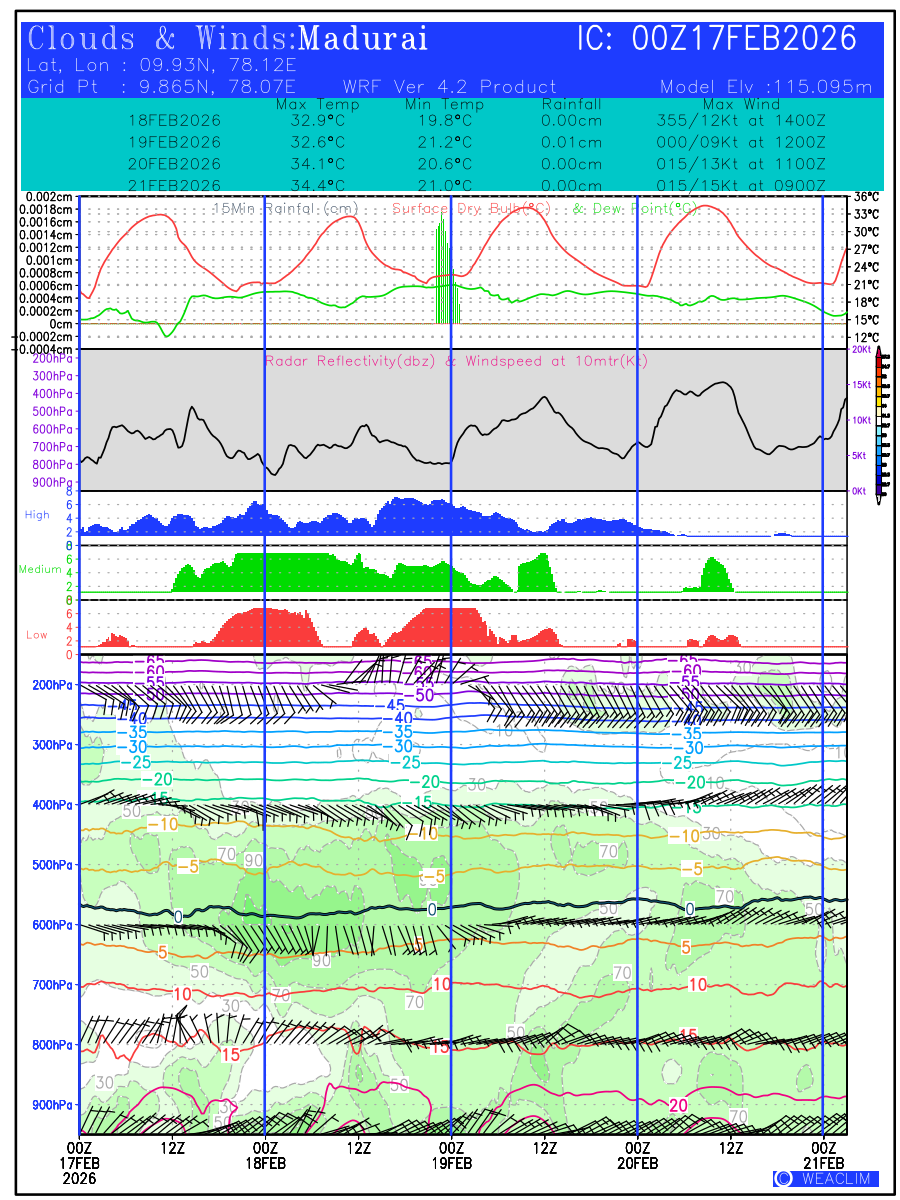Select the Low cloud panel label

(x=37, y=634)
